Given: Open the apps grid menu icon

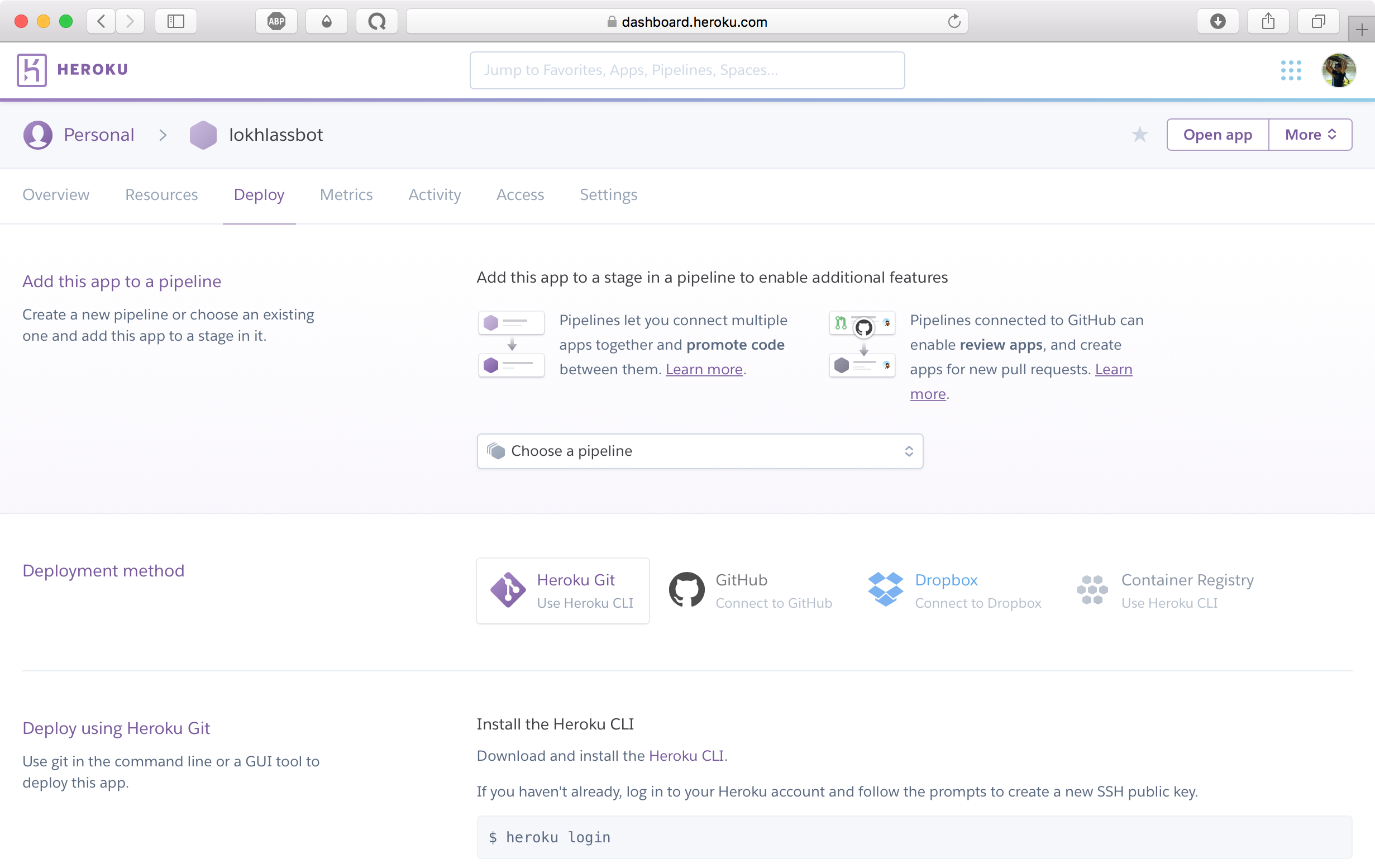Looking at the screenshot, I should click(x=1291, y=70).
